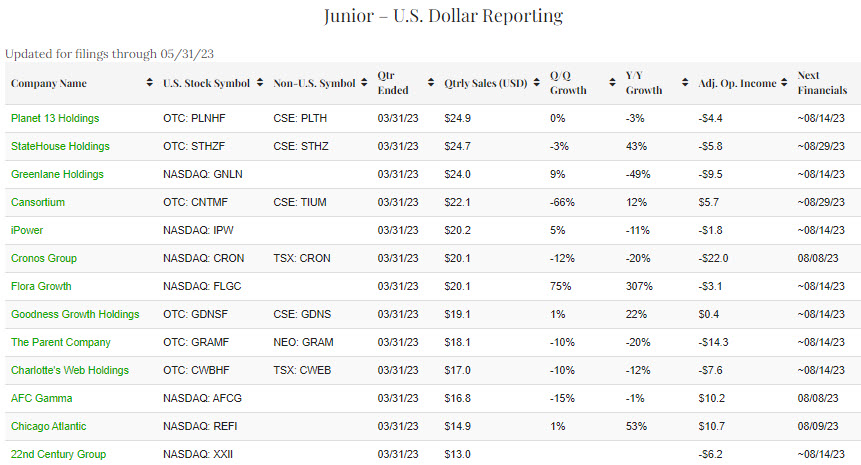Open the Planet 13 Holdings link
The width and height of the screenshot is (861, 465).
tap(55, 118)
